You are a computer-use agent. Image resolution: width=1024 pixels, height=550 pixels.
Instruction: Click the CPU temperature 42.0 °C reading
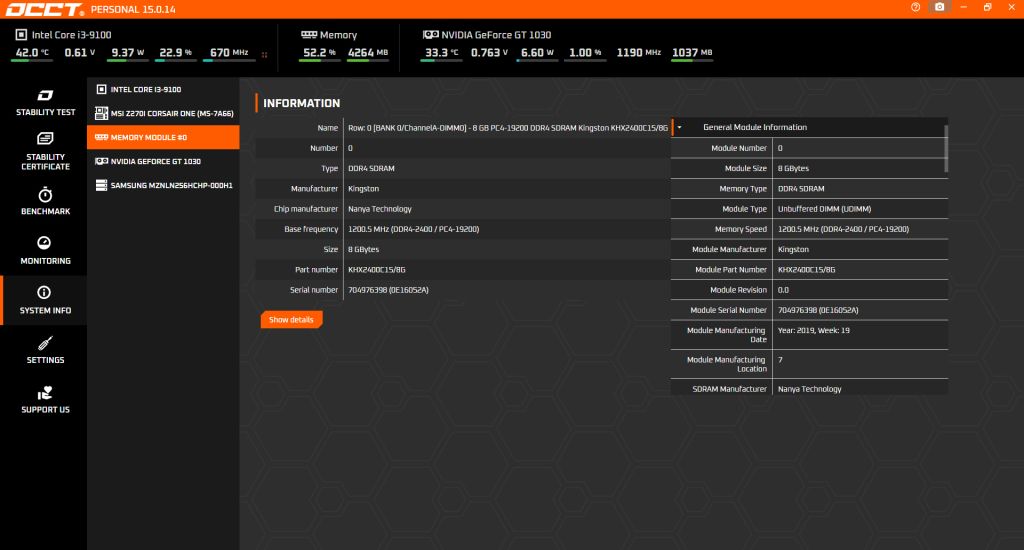(32, 53)
